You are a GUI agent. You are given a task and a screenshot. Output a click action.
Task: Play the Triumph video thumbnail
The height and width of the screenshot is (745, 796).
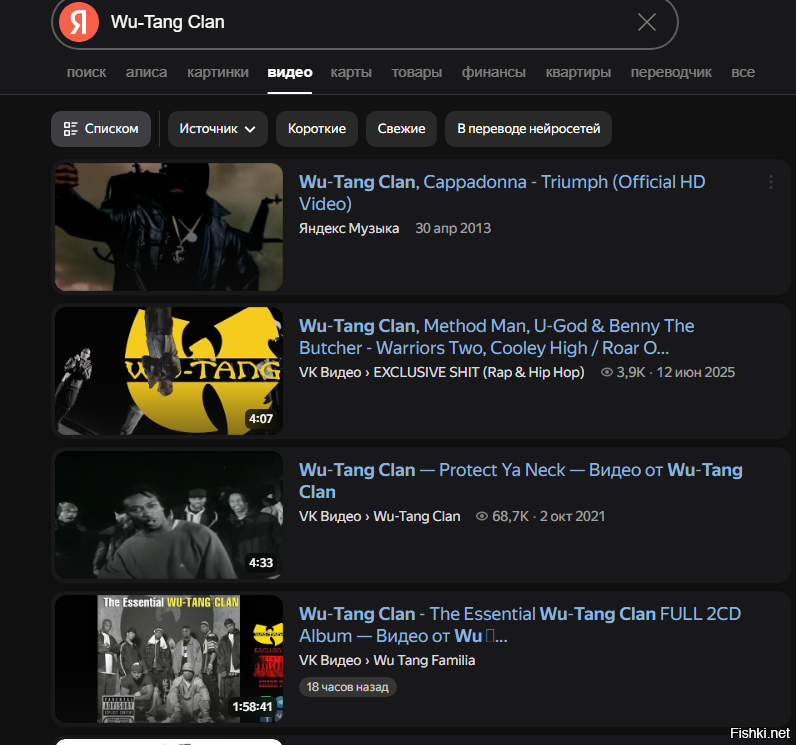point(169,227)
